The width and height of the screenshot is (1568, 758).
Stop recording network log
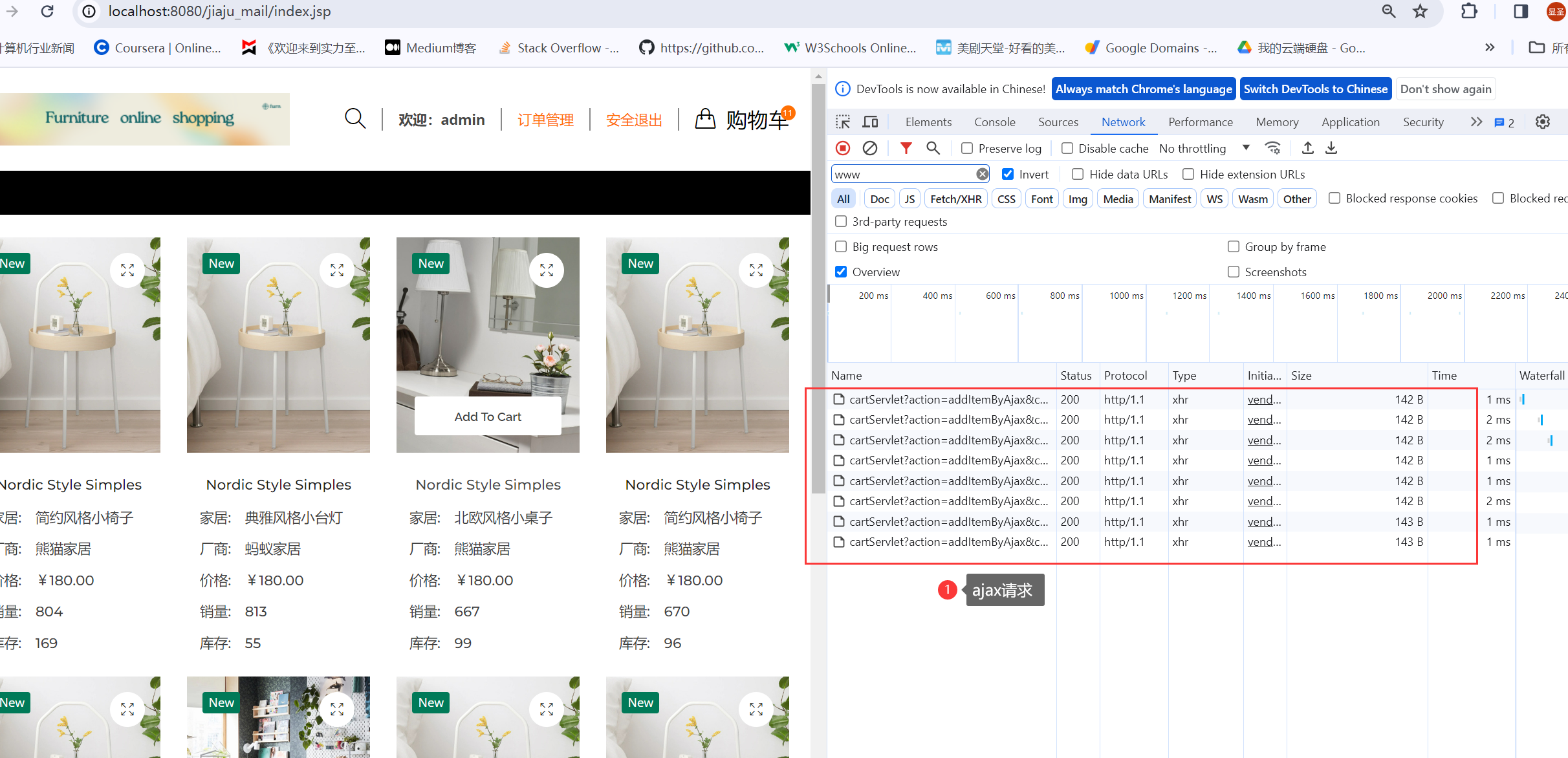(x=843, y=148)
